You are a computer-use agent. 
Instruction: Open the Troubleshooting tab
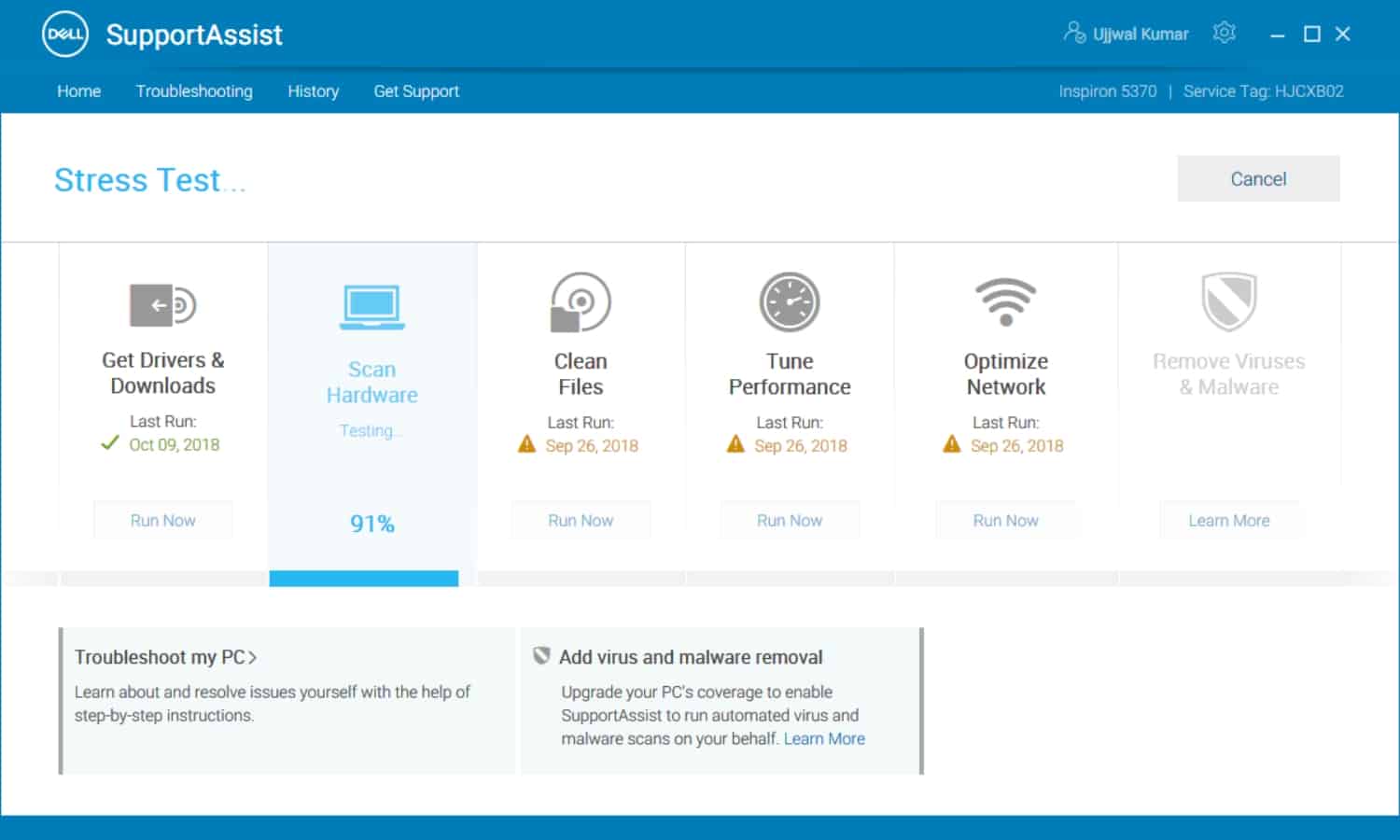pyautogui.click(x=194, y=91)
